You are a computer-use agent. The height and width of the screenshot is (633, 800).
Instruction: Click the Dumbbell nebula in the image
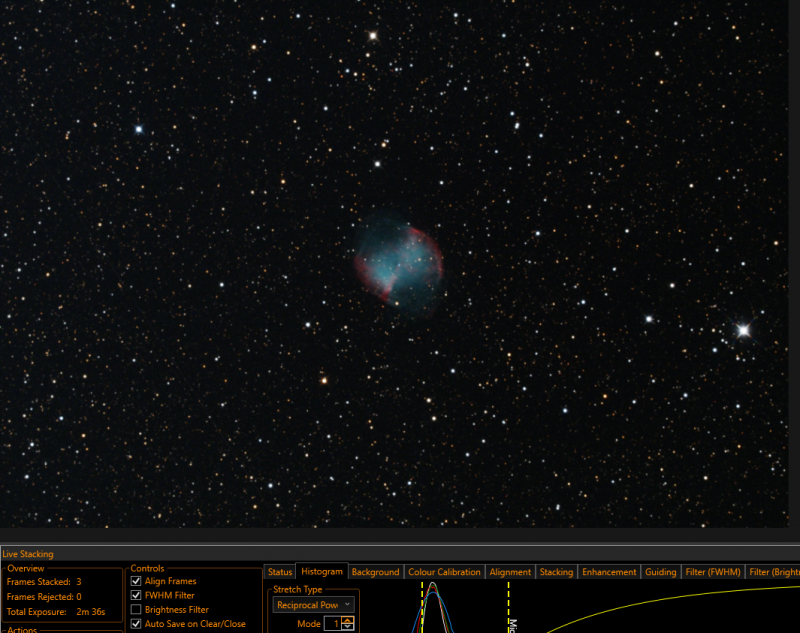398,265
